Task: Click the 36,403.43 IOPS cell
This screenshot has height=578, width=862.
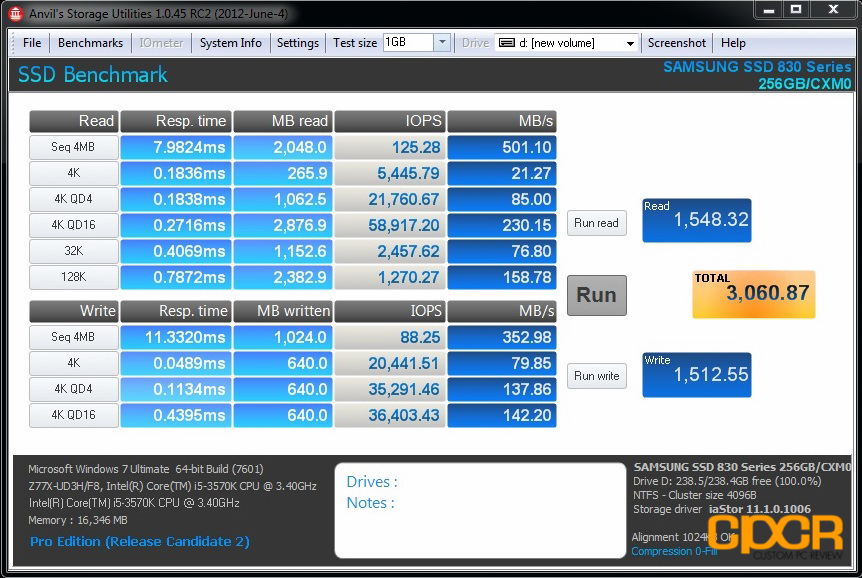Action: tap(390, 415)
